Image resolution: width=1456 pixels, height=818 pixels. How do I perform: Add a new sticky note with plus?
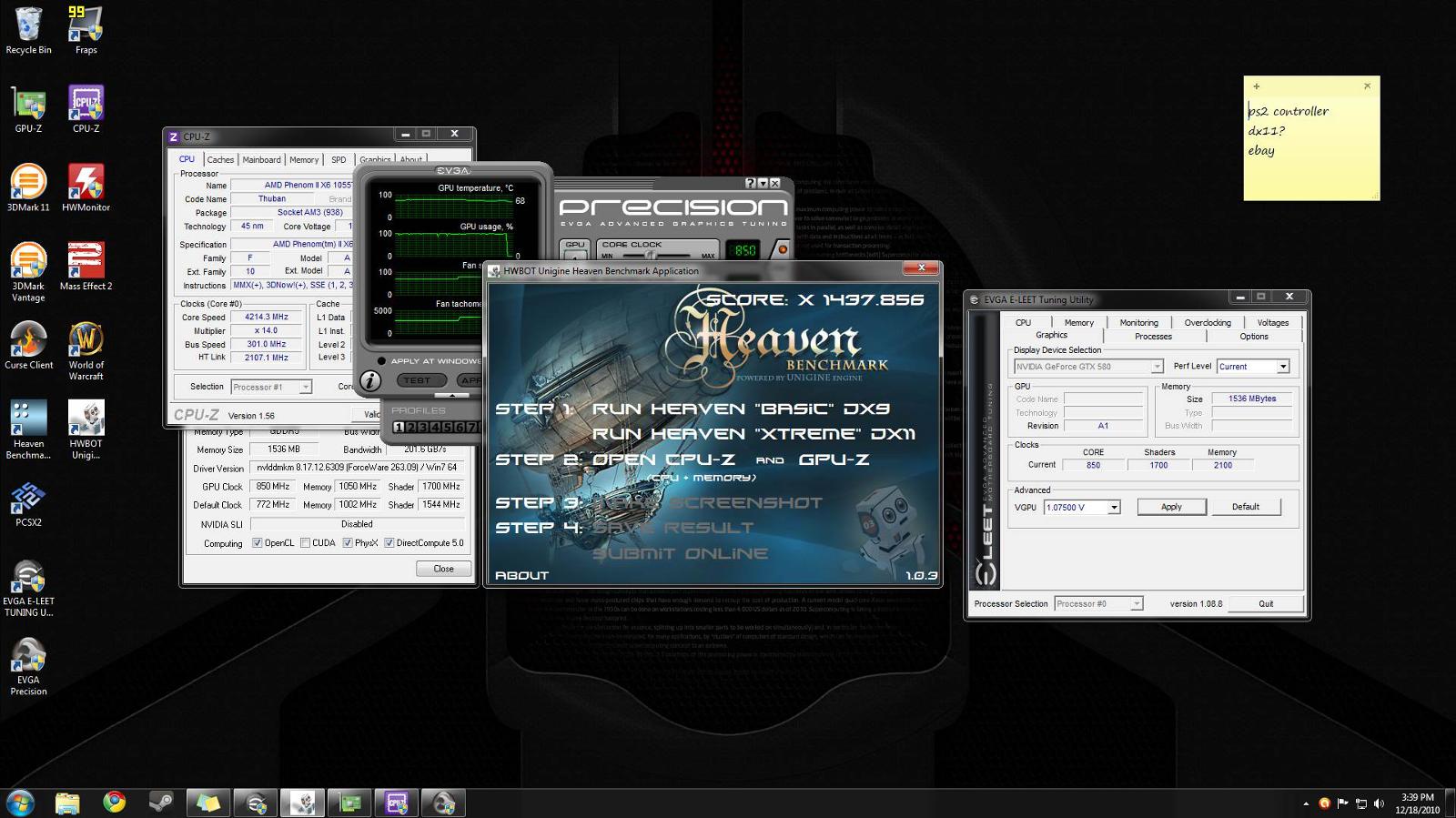coord(1256,86)
